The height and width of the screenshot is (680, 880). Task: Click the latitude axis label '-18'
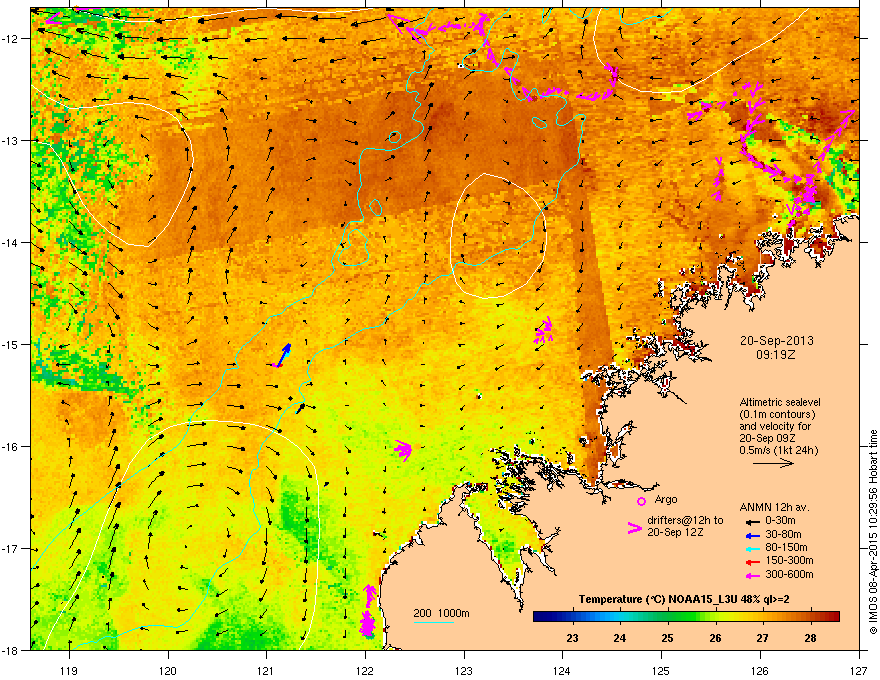click(x=11, y=650)
